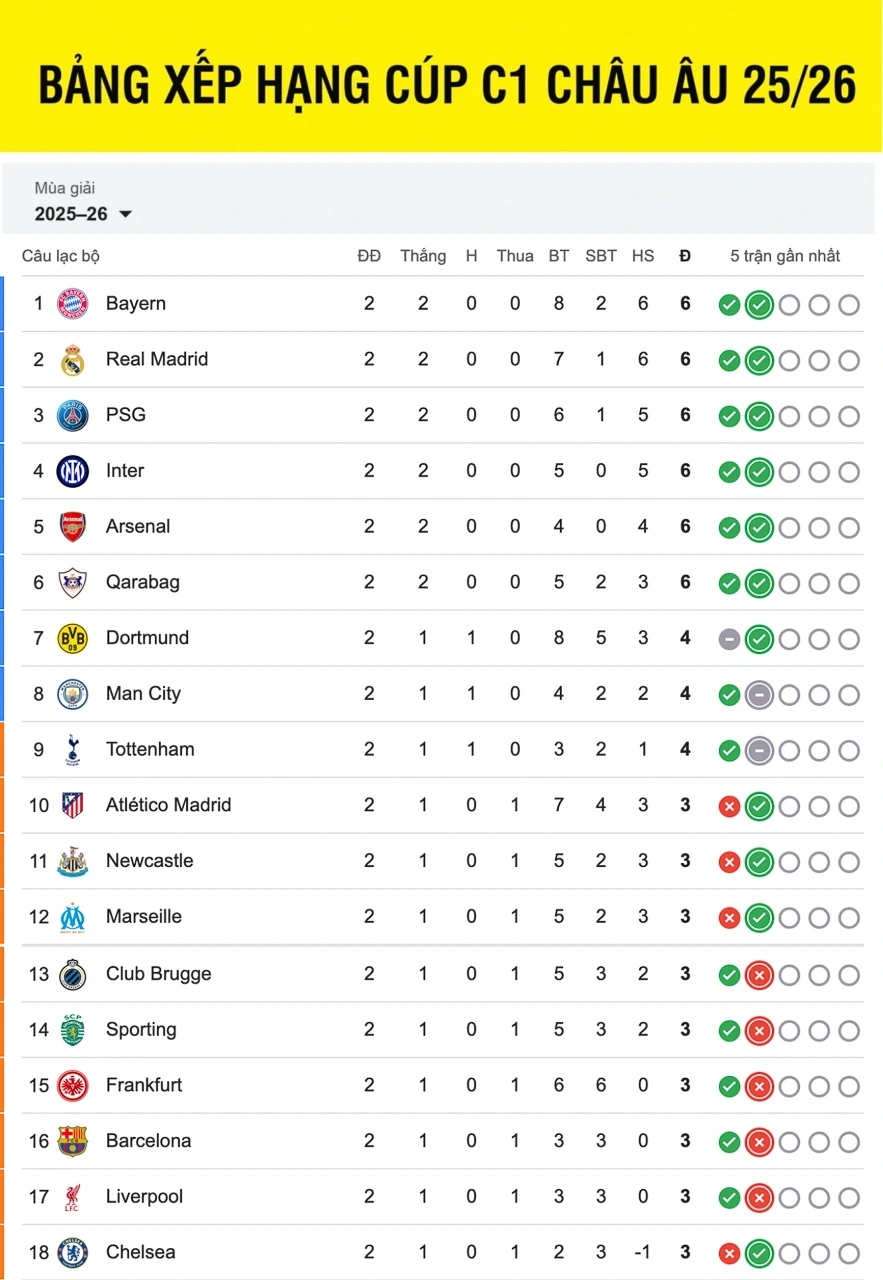
Task: Click Man City's grey draw indicator
Action: (759, 695)
